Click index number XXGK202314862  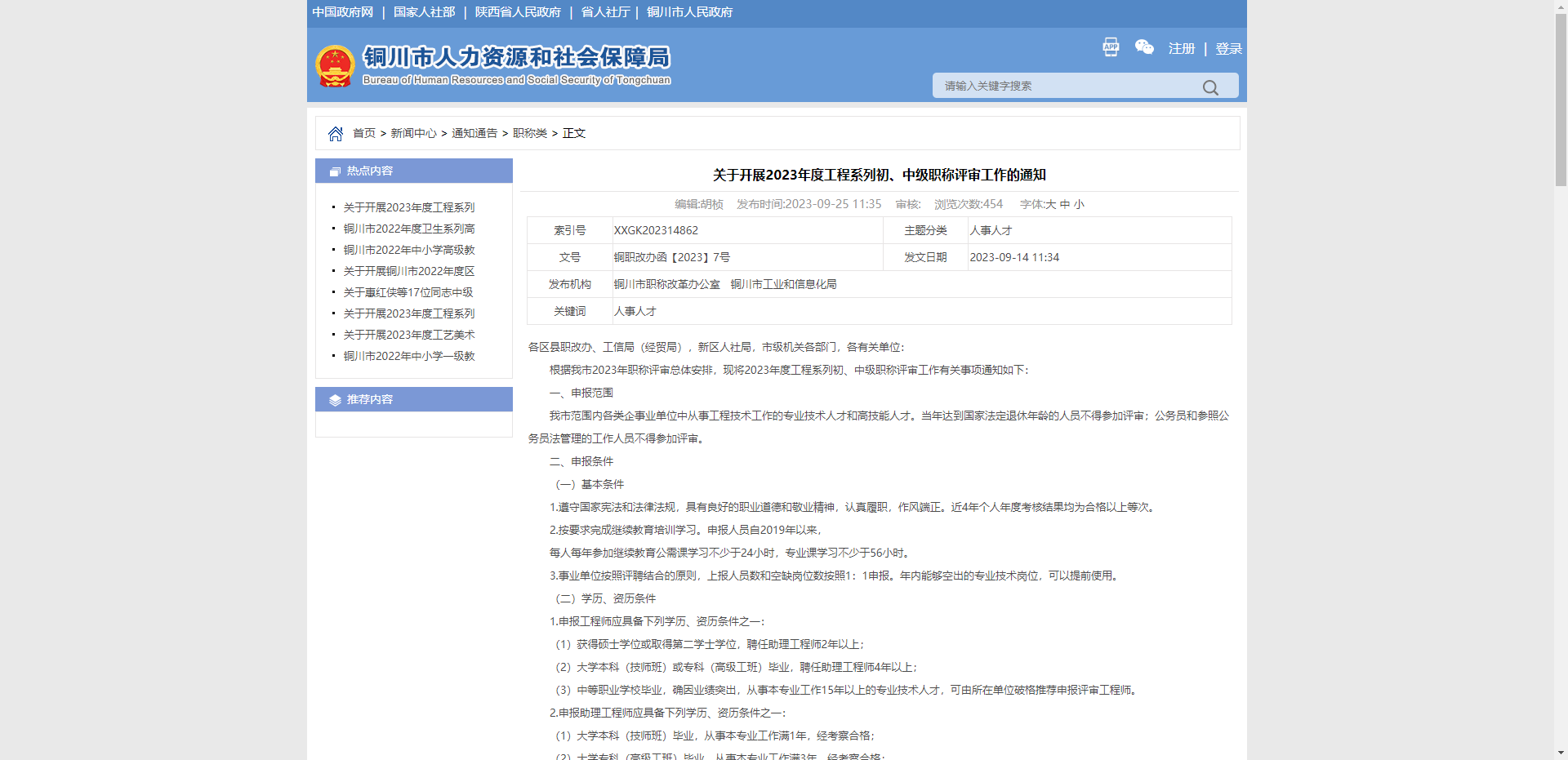[x=656, y=230]
